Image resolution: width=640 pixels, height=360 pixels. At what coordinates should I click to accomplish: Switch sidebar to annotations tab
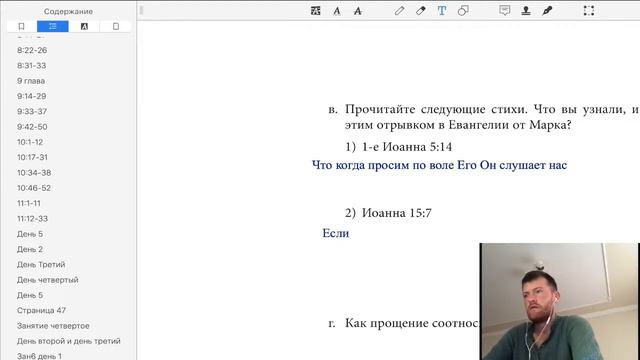(x=84, y=27)
